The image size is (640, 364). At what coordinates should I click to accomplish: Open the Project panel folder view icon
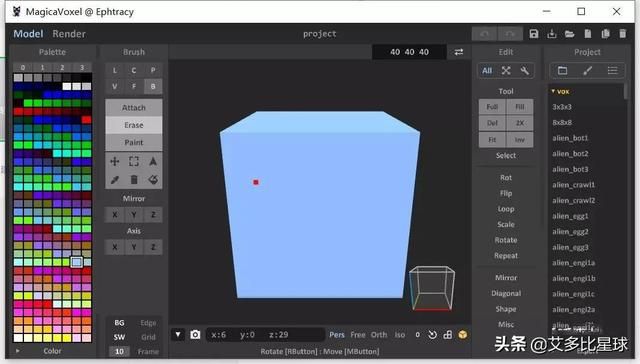point(562,71)
